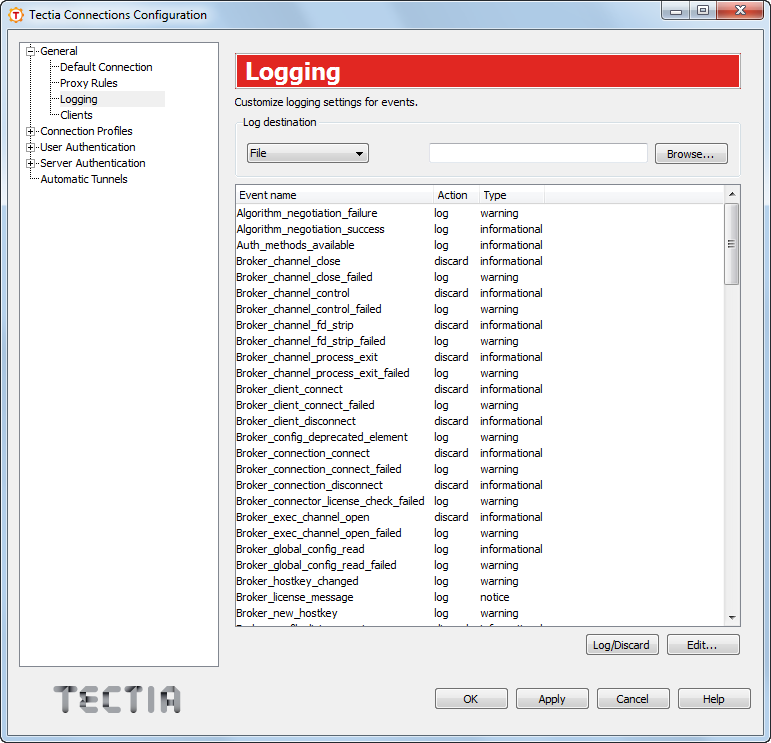
Task: Click the event list scrollbar up arrow
Action: click(x=732, y=194)
